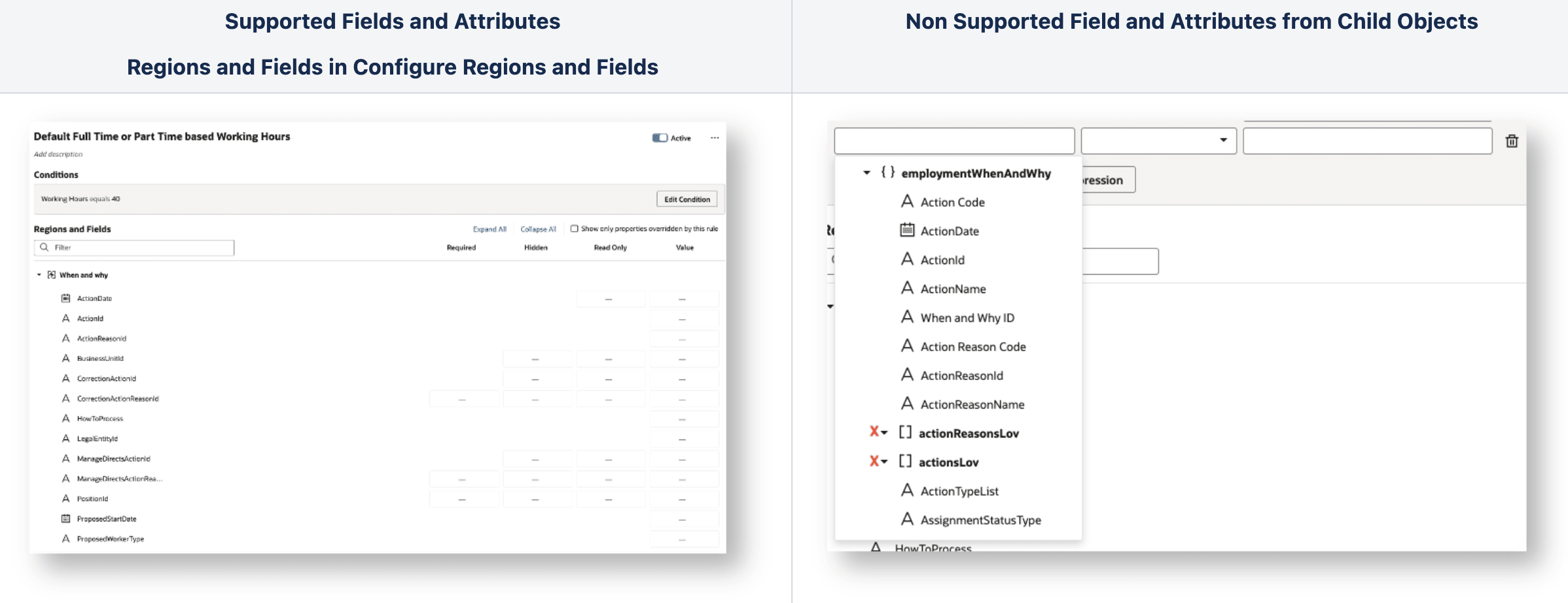Click the Collapse All link
The image size is (1568, 603).
coord(538,229)
